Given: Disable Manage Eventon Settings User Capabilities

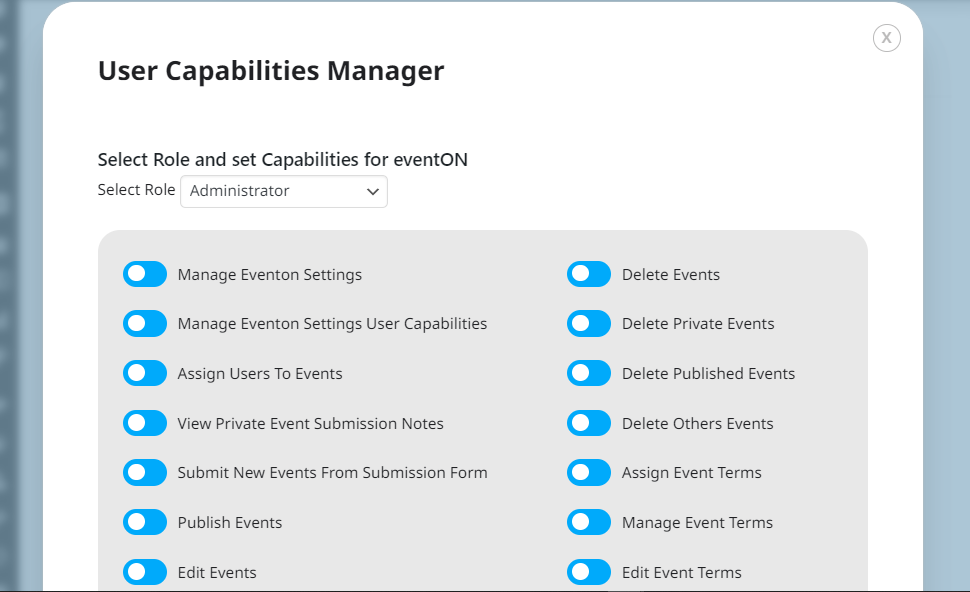Looking at the screenshot, I should (145, 324).
